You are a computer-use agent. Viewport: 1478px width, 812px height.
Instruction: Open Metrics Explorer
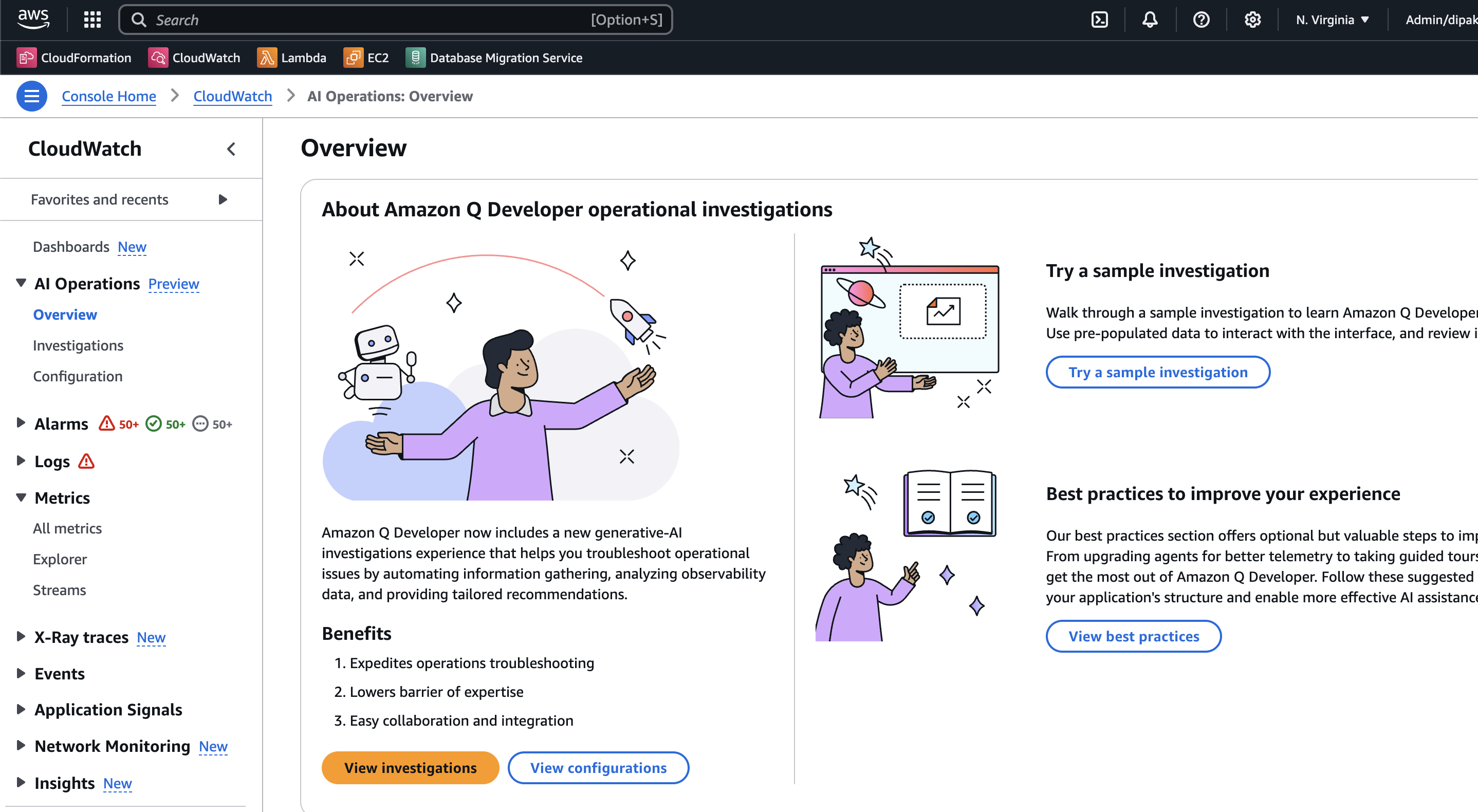pyautogui.click(x=60, y=559)
